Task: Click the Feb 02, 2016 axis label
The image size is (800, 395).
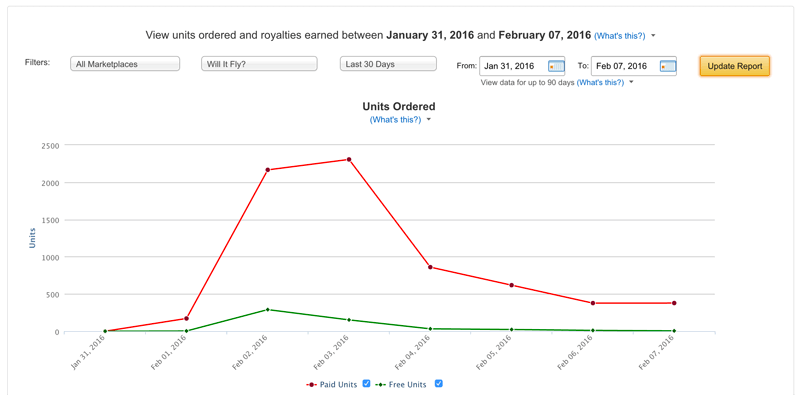Action: pos(251,353)
